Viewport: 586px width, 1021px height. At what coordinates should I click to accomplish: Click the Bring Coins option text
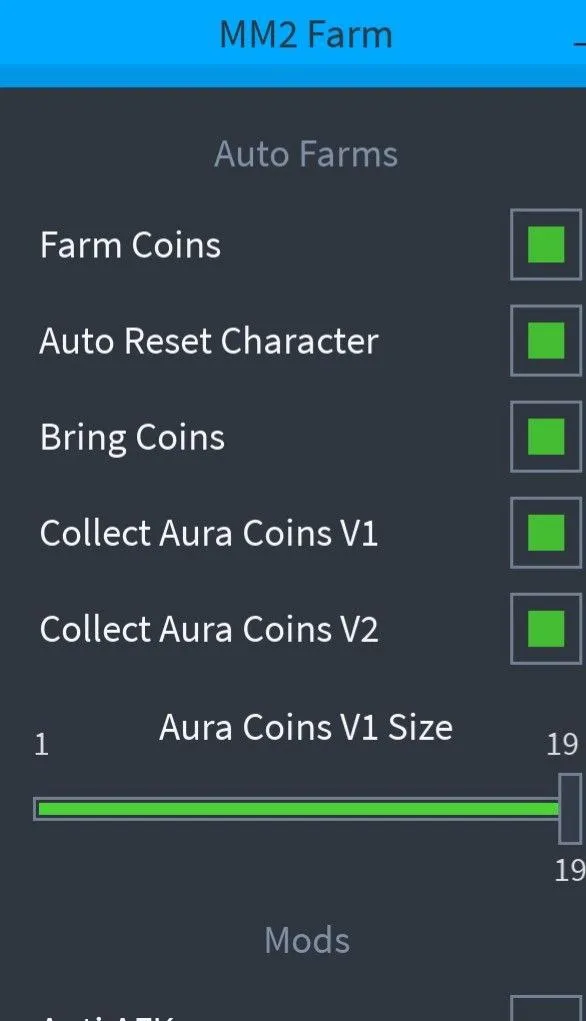[x=132, y=438]
